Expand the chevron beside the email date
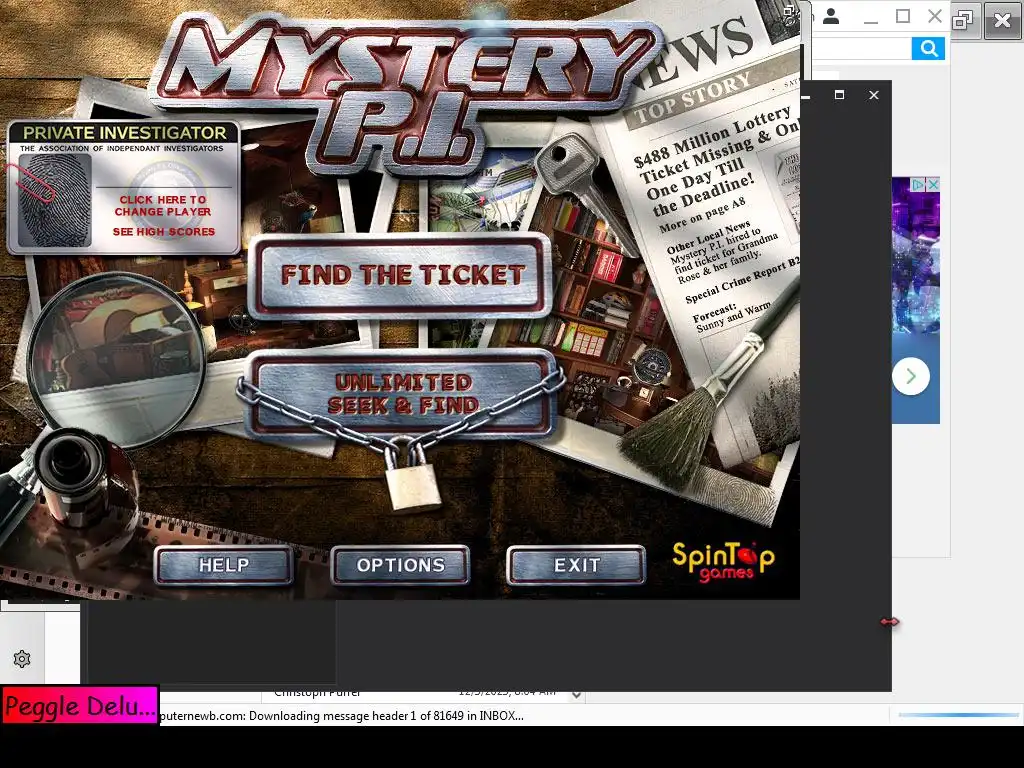 (x=576, y=694)
